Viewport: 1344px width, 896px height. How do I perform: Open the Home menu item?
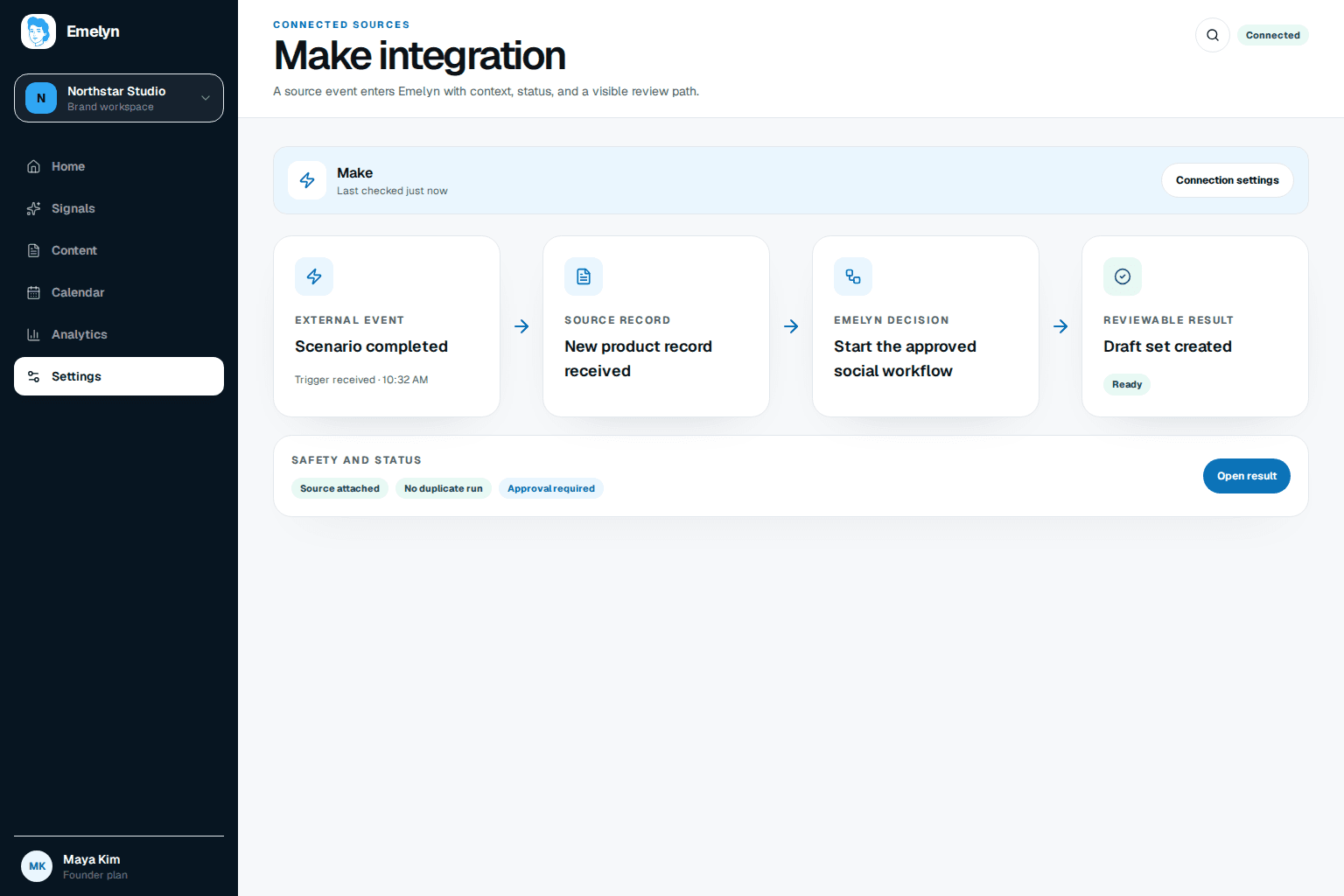(119, 166)
